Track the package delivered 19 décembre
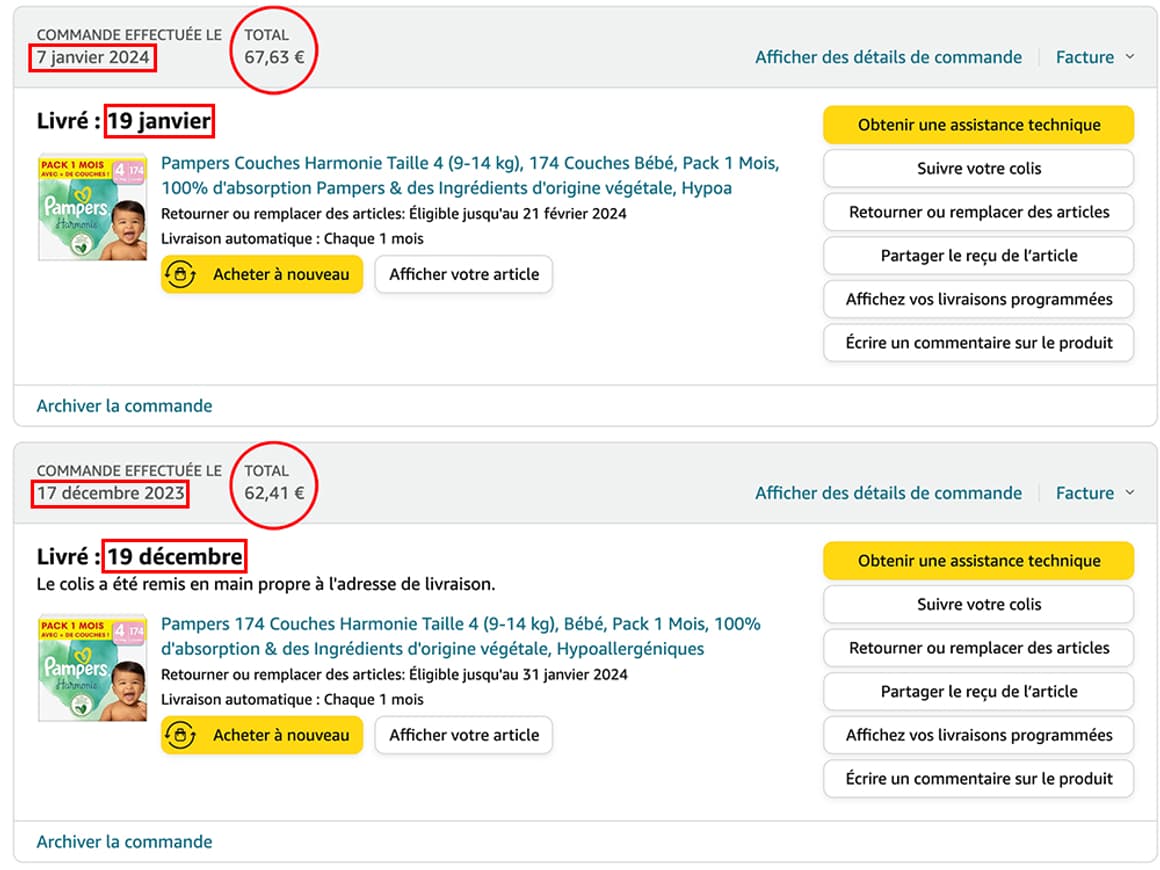The image size is (1160, 870). click(x=978, y=604)
